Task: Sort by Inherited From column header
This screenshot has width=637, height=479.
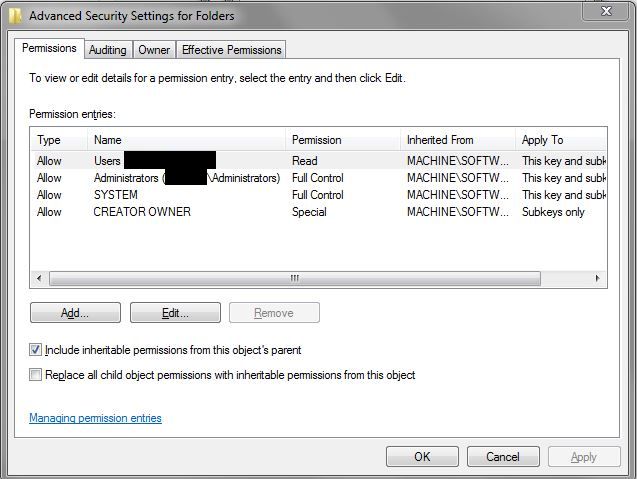Action: pos(440,140)
